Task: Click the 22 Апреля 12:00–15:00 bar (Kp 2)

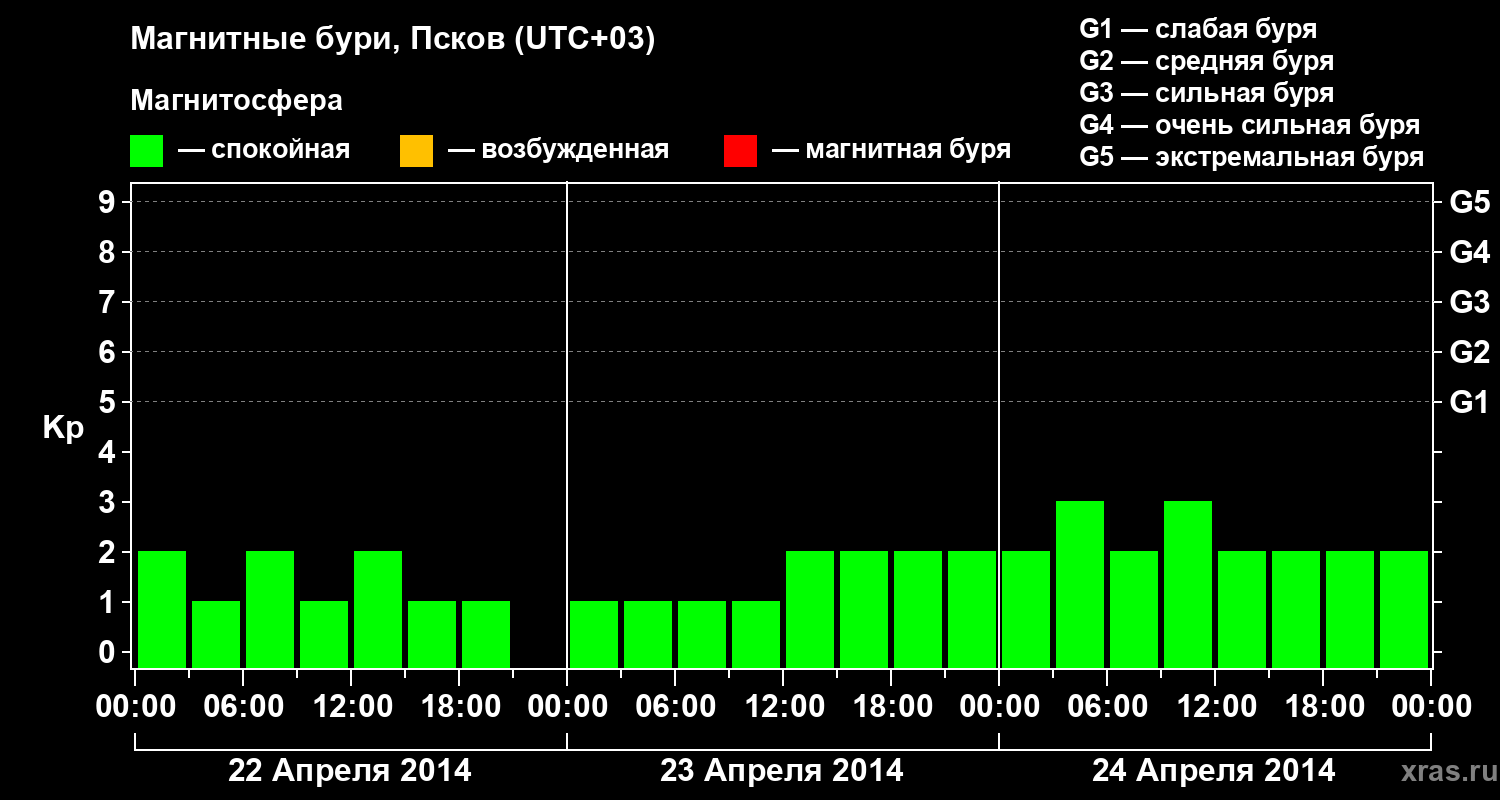Action: [378, 609]
